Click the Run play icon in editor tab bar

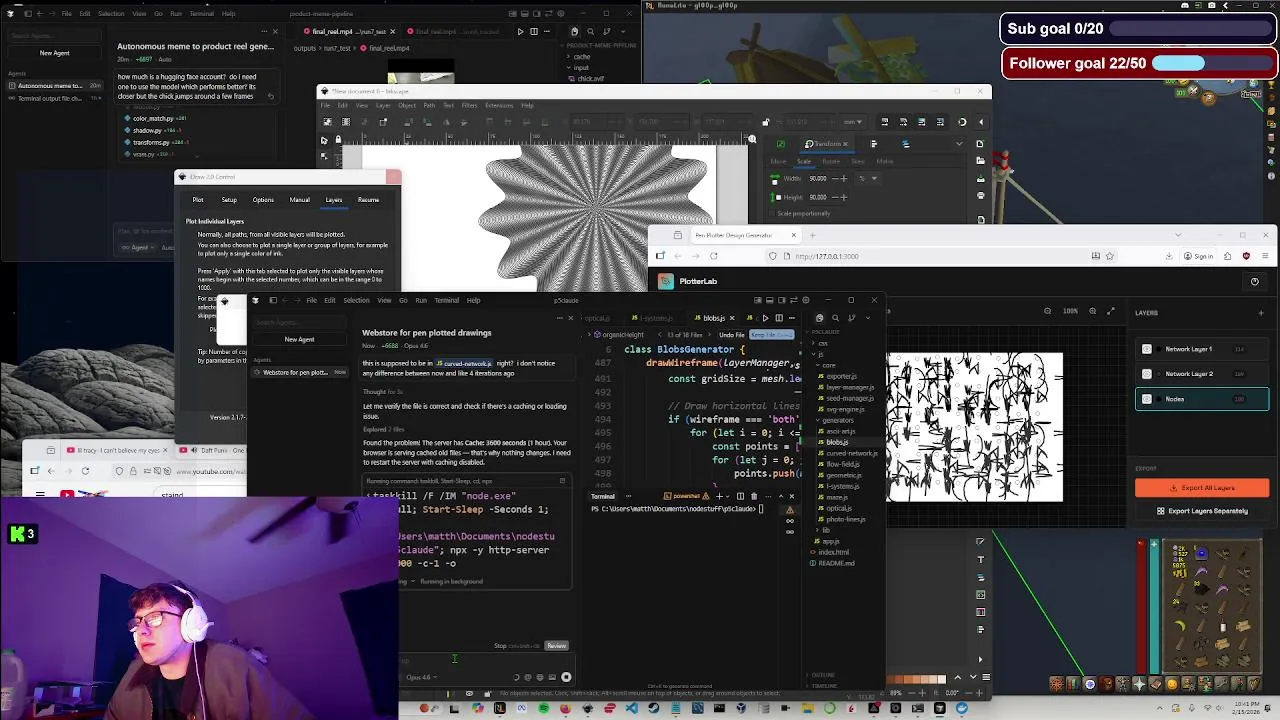tap(765, 318)
